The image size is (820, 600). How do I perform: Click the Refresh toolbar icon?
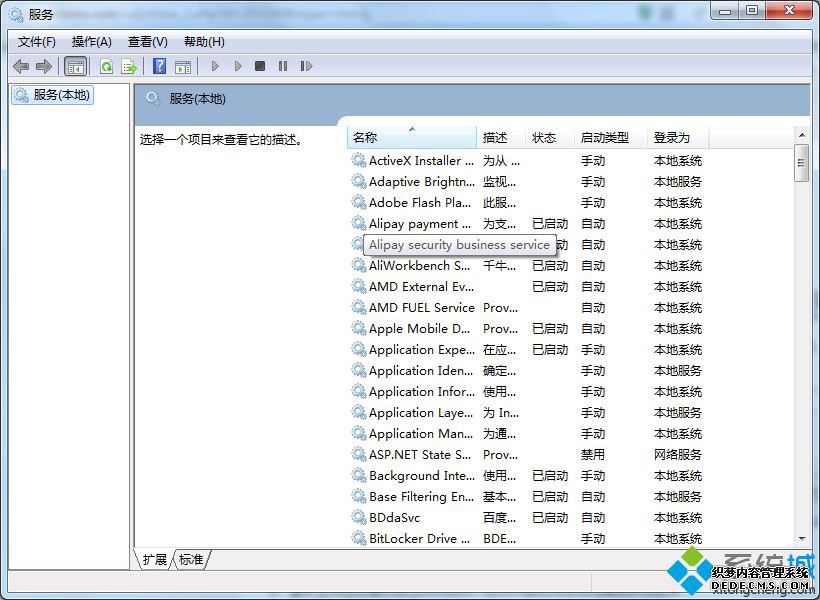107,66
